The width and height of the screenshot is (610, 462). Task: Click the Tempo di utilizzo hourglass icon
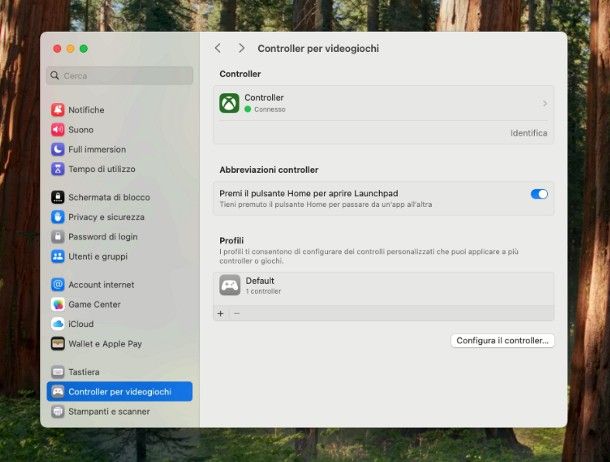[x=58, y=169]
